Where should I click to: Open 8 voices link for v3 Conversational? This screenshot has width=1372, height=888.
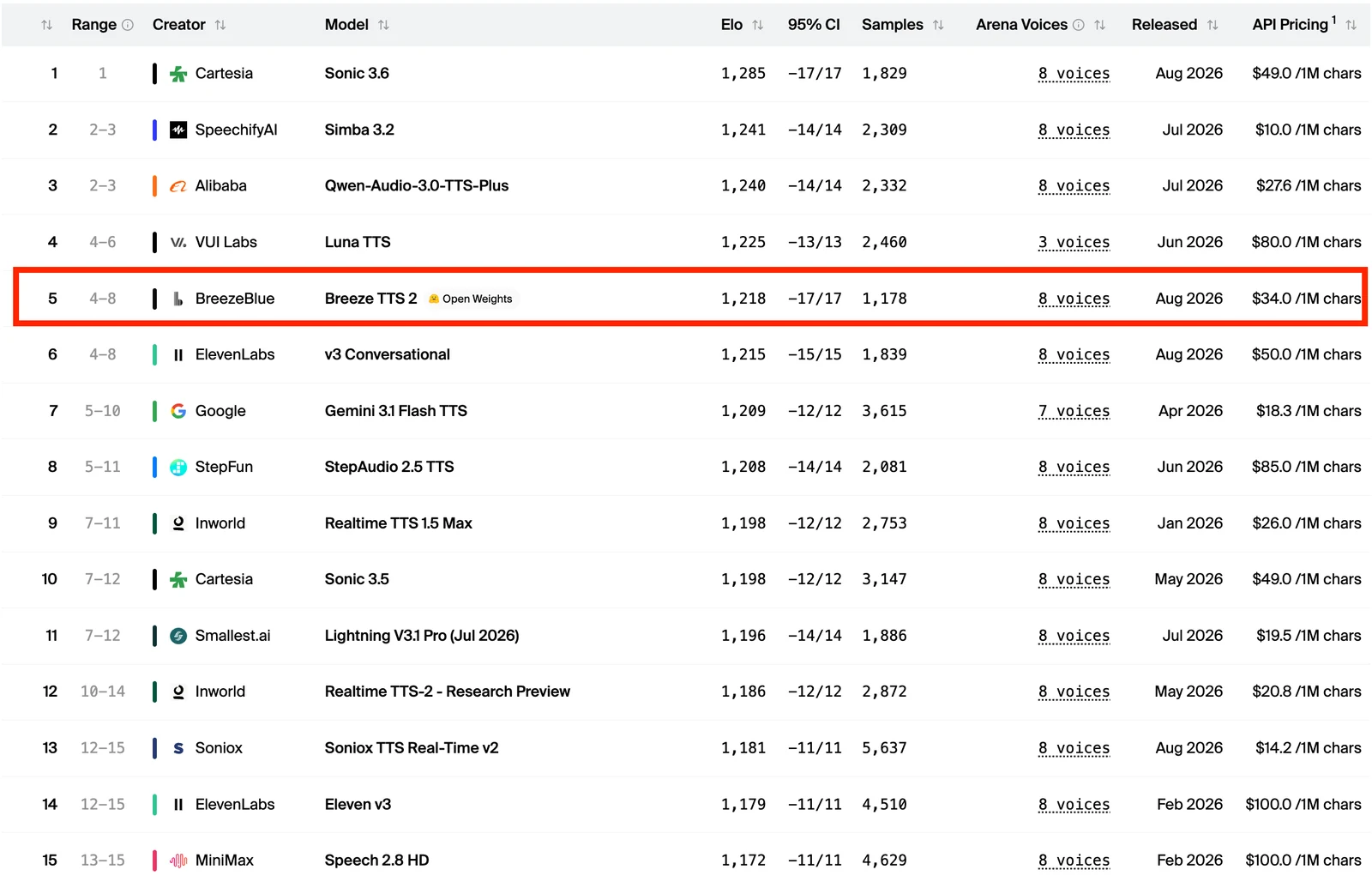[1074, 355]
